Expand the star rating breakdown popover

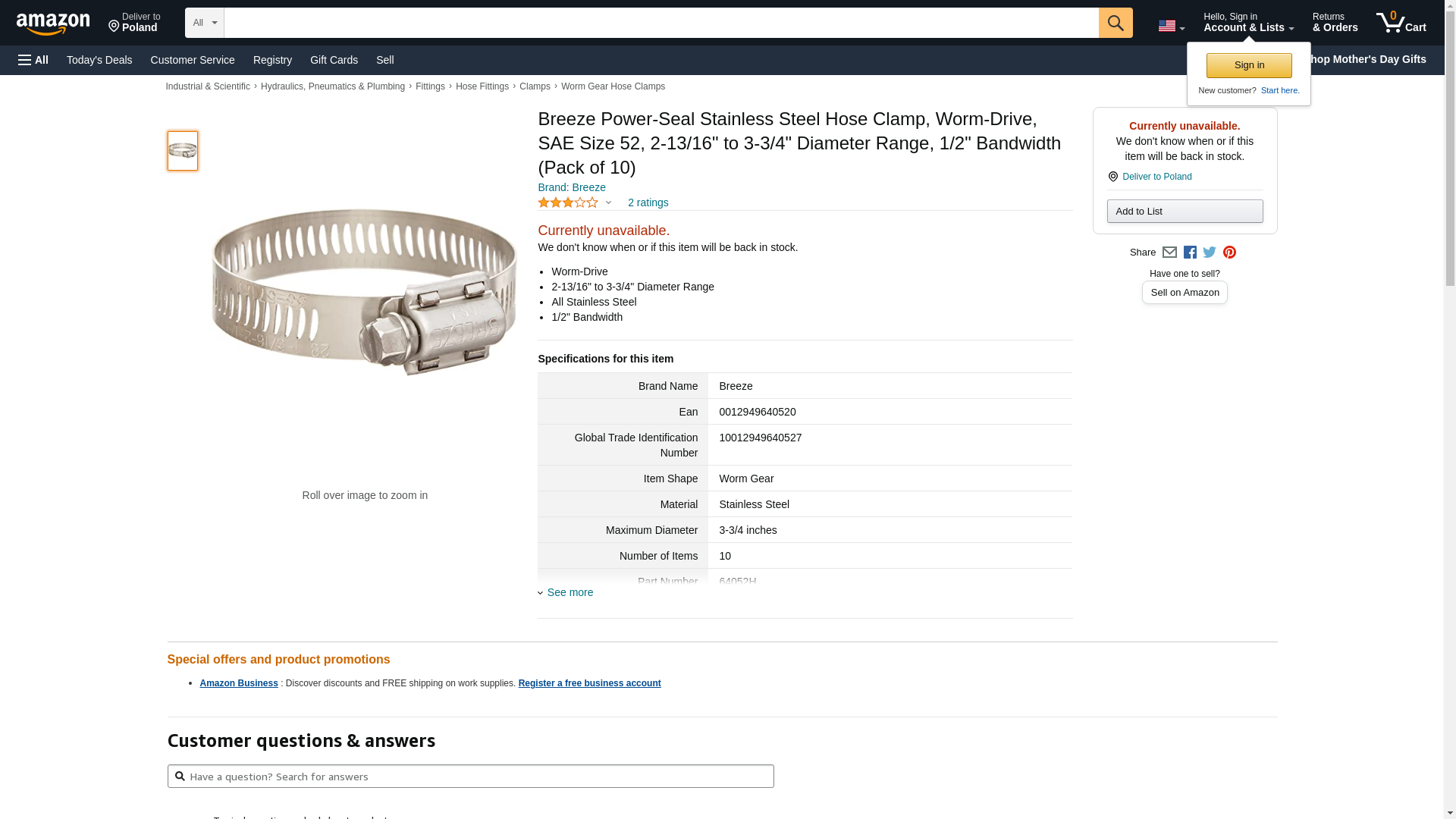[x=608, y=202]
